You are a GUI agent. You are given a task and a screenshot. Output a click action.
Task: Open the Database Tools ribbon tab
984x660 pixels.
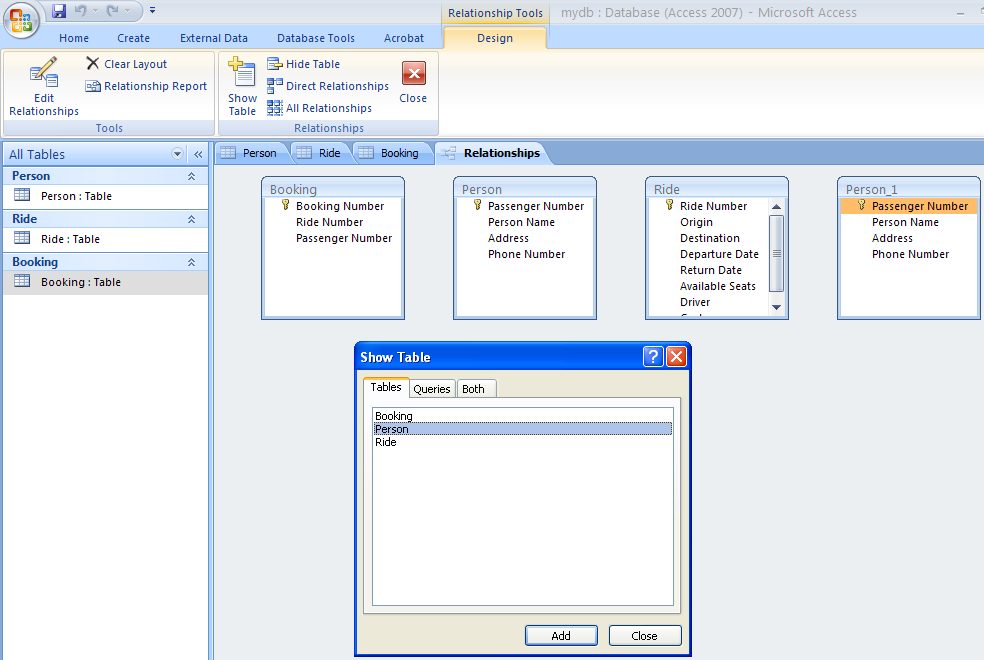point(316,38)
